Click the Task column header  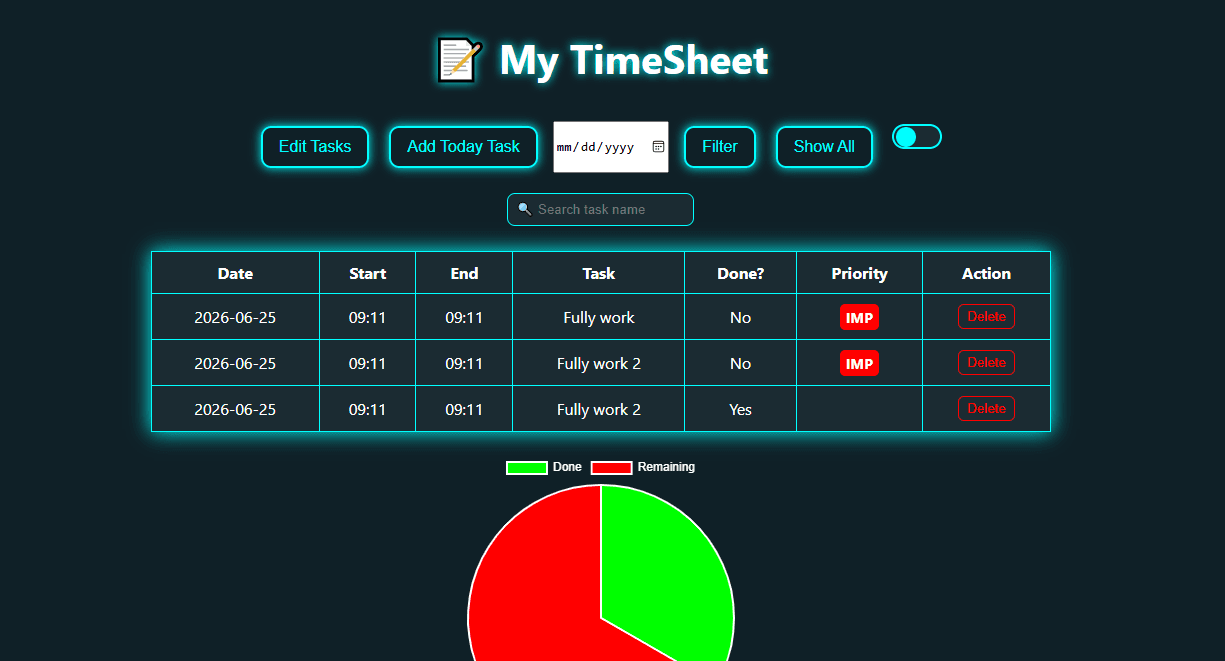(x=598, y=273)
